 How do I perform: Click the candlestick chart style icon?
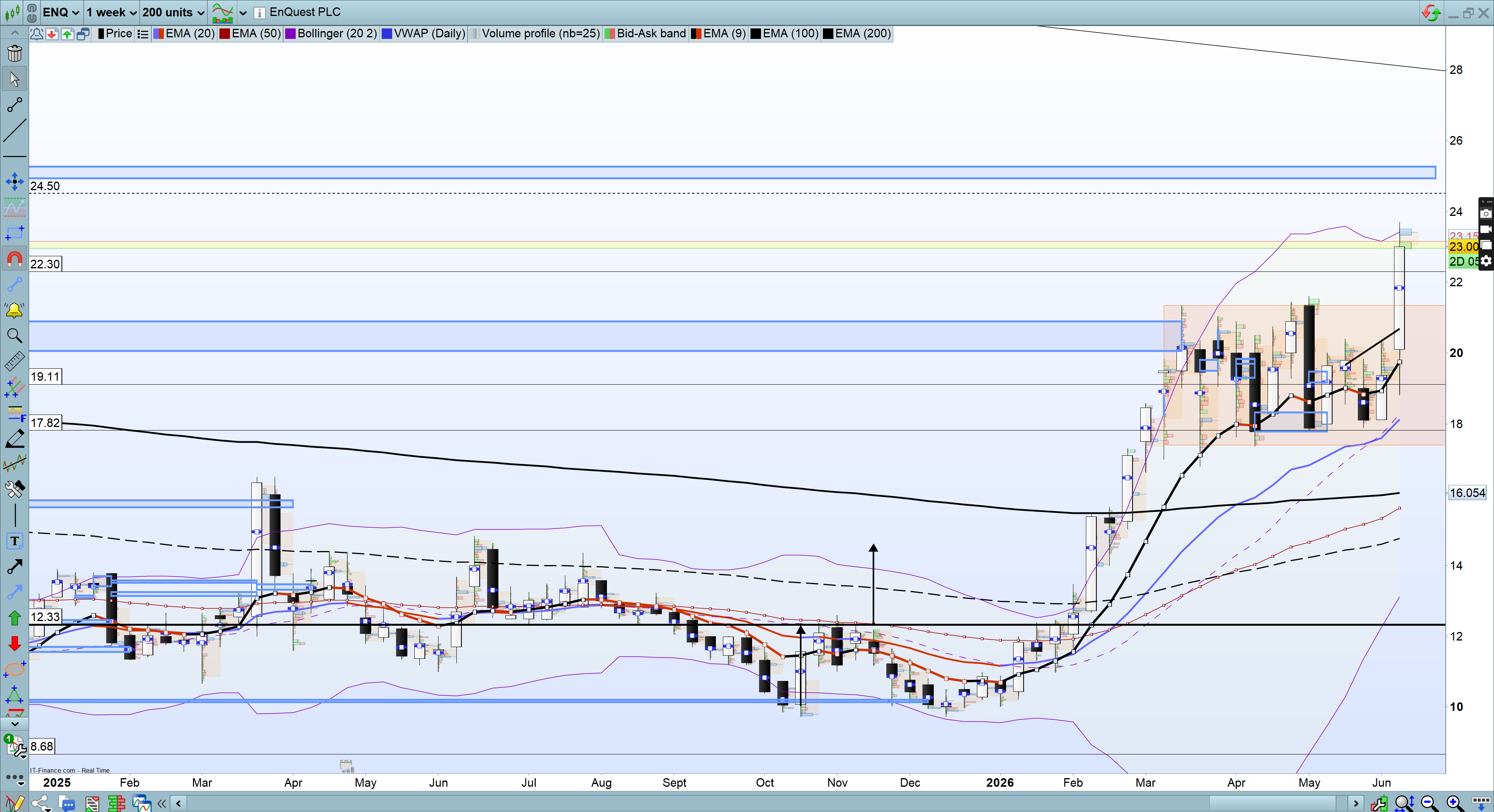click(x=12, y=12)
